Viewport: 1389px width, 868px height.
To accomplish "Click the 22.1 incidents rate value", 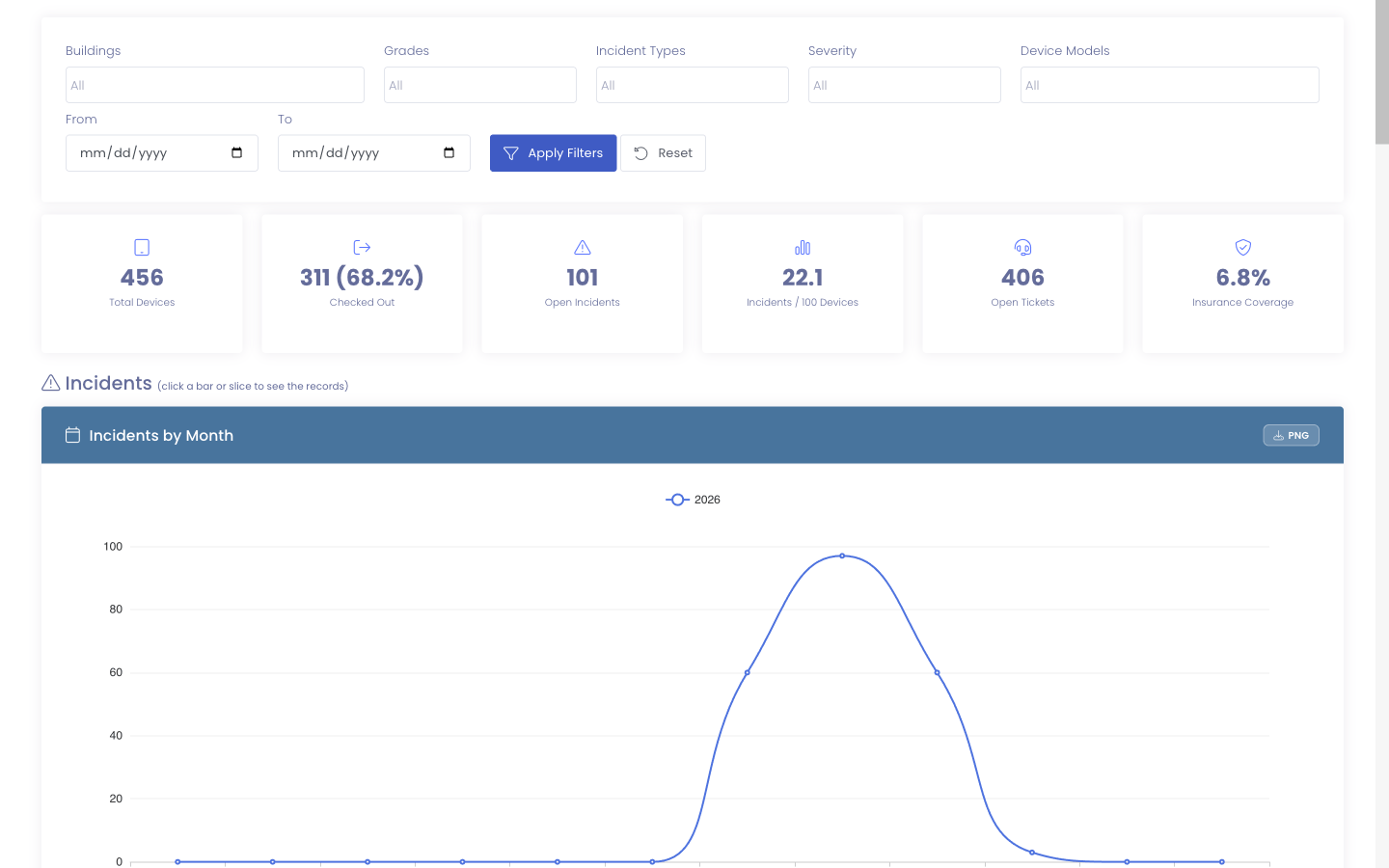I will 803,278.
